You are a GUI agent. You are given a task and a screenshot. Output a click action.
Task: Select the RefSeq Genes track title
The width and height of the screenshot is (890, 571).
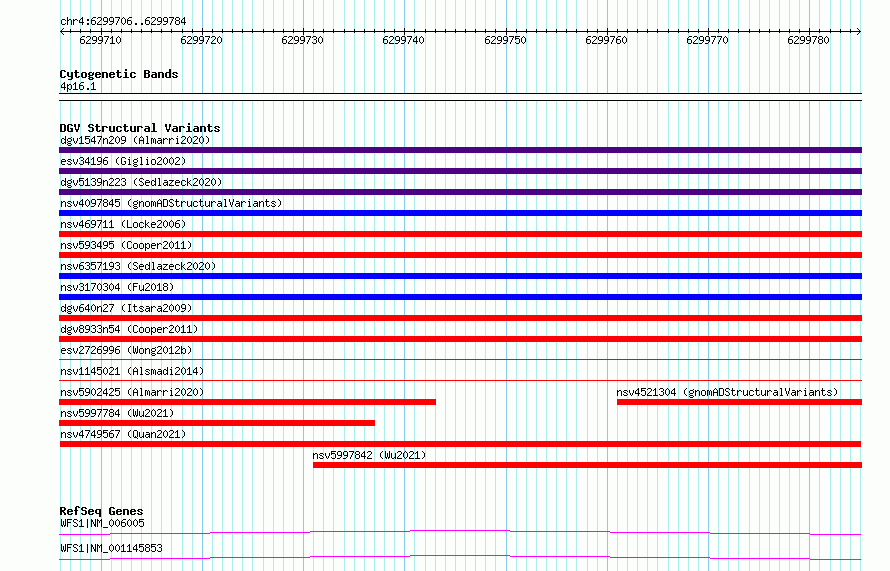pos(101,511)
